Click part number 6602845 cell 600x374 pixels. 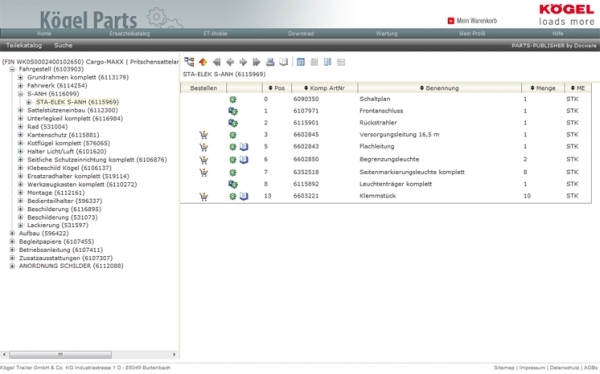[x=306, y=135]
